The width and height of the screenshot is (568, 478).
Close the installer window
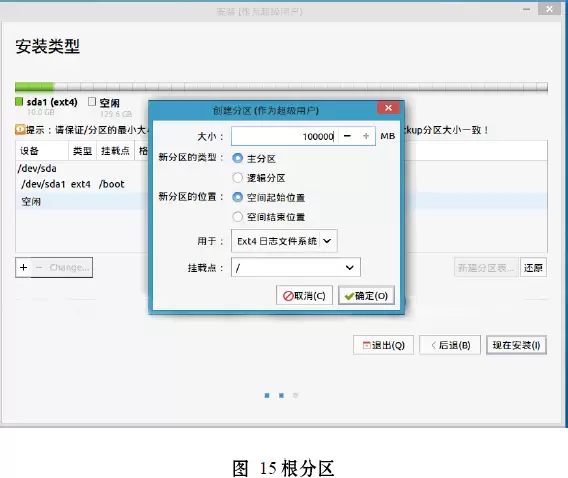pos(549,9)
